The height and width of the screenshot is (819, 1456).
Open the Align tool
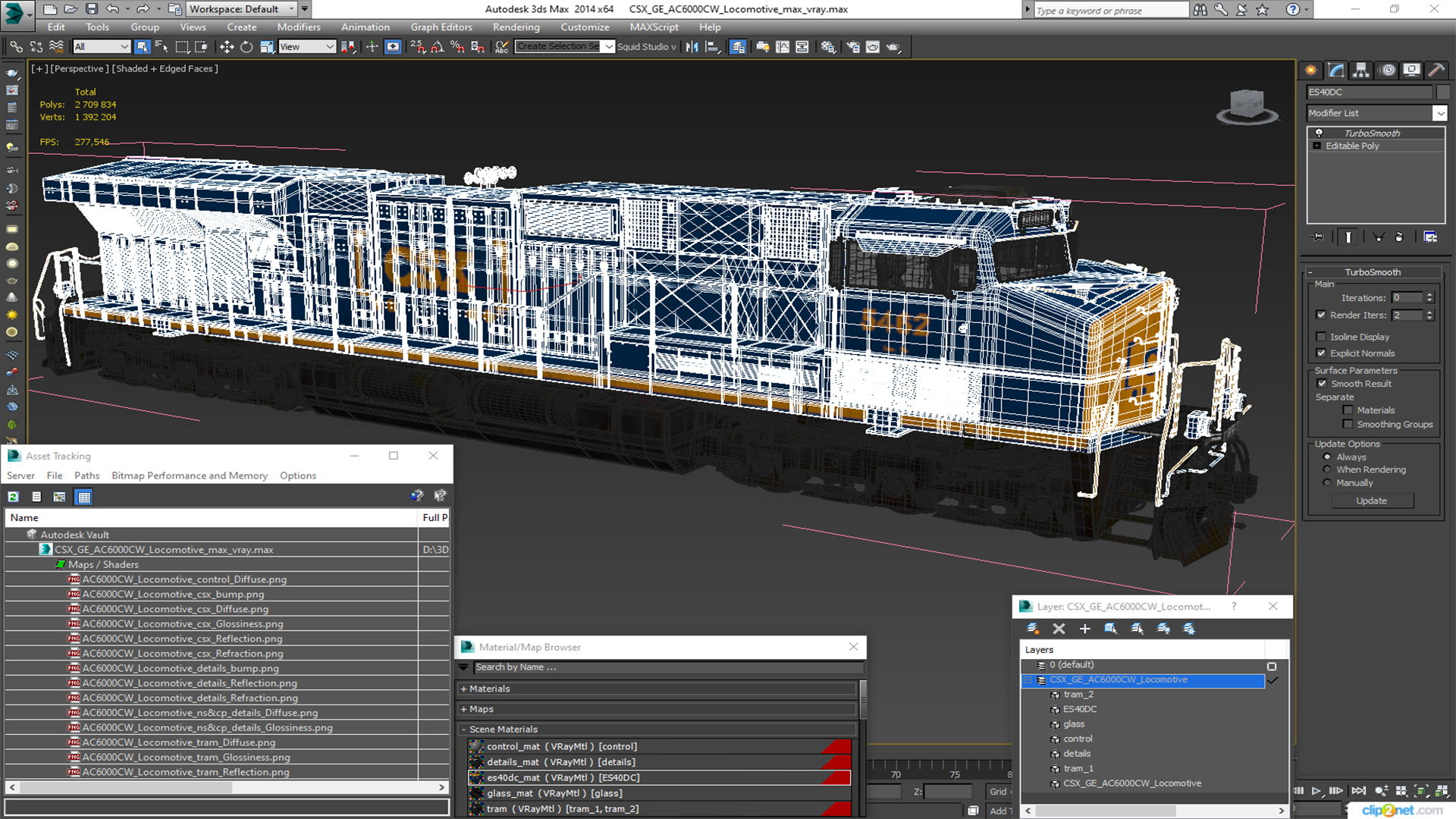(x=712, y=47)
